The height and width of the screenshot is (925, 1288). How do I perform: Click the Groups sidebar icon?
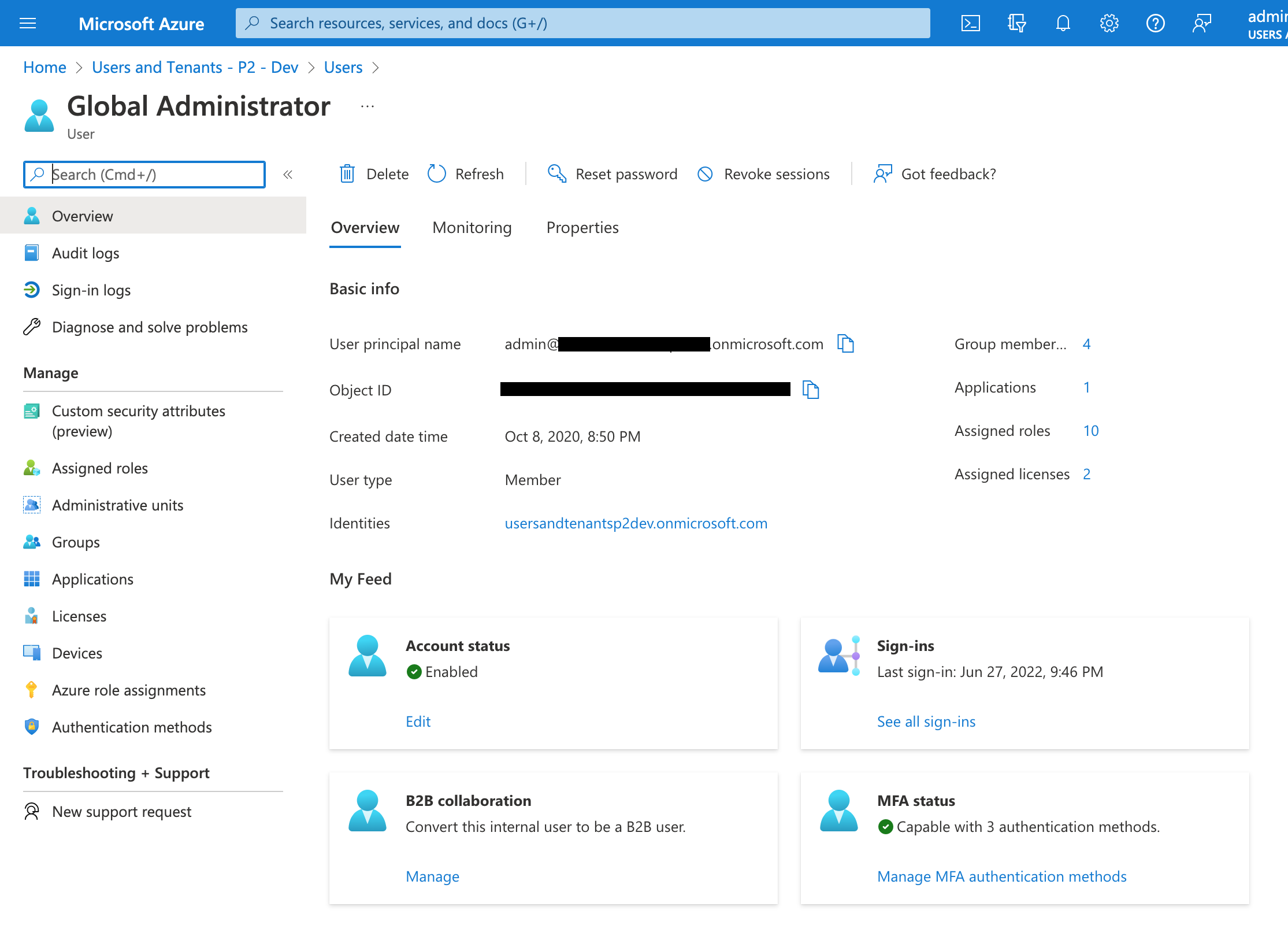32,542
